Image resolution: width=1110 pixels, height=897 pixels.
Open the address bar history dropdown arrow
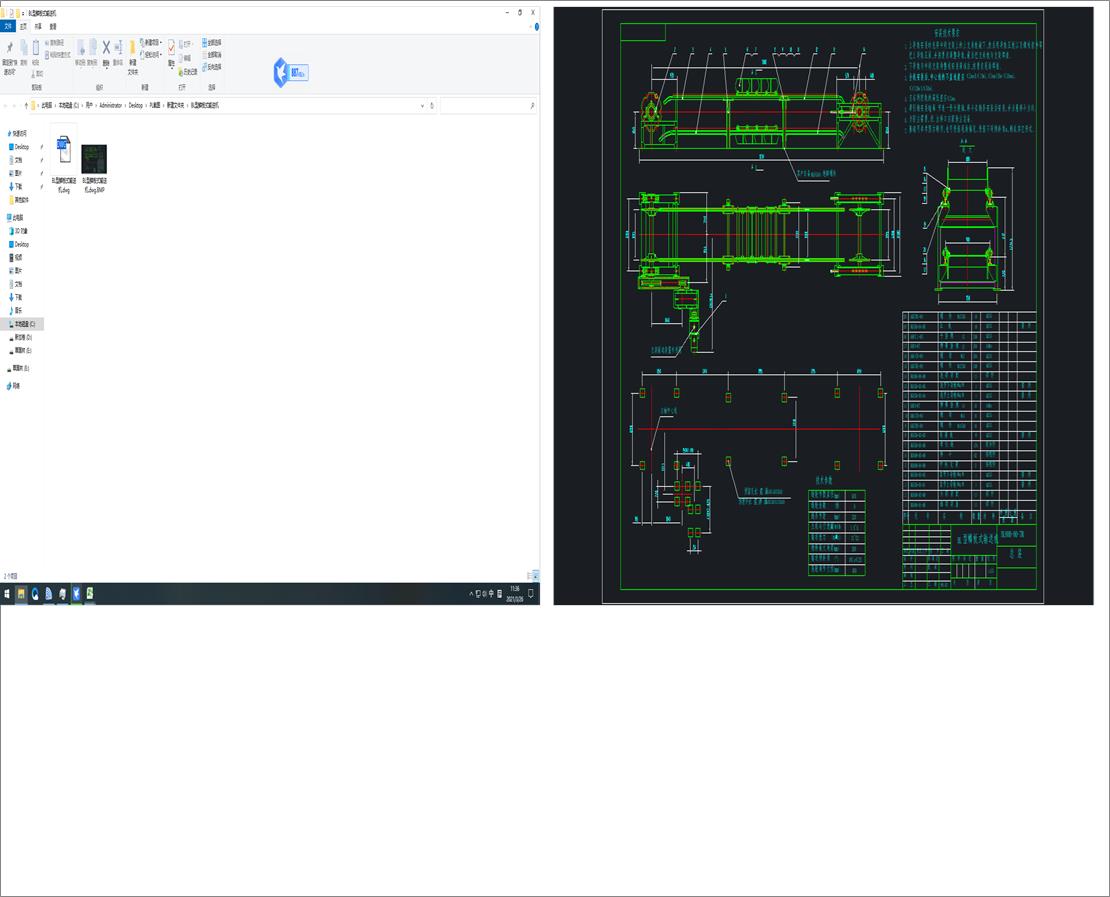pos(423,105)
